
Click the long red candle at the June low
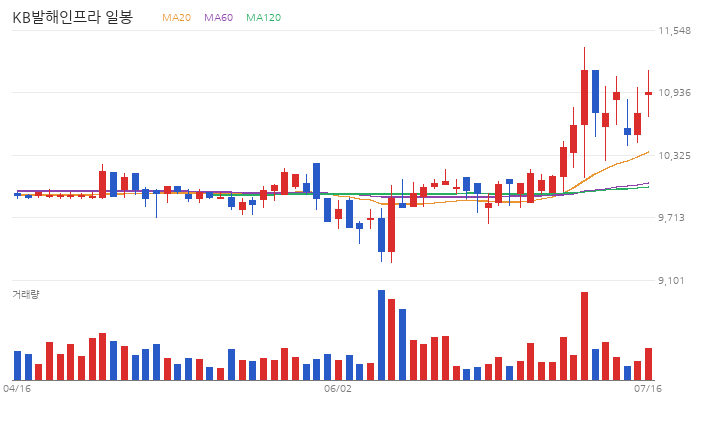[391, 225]
